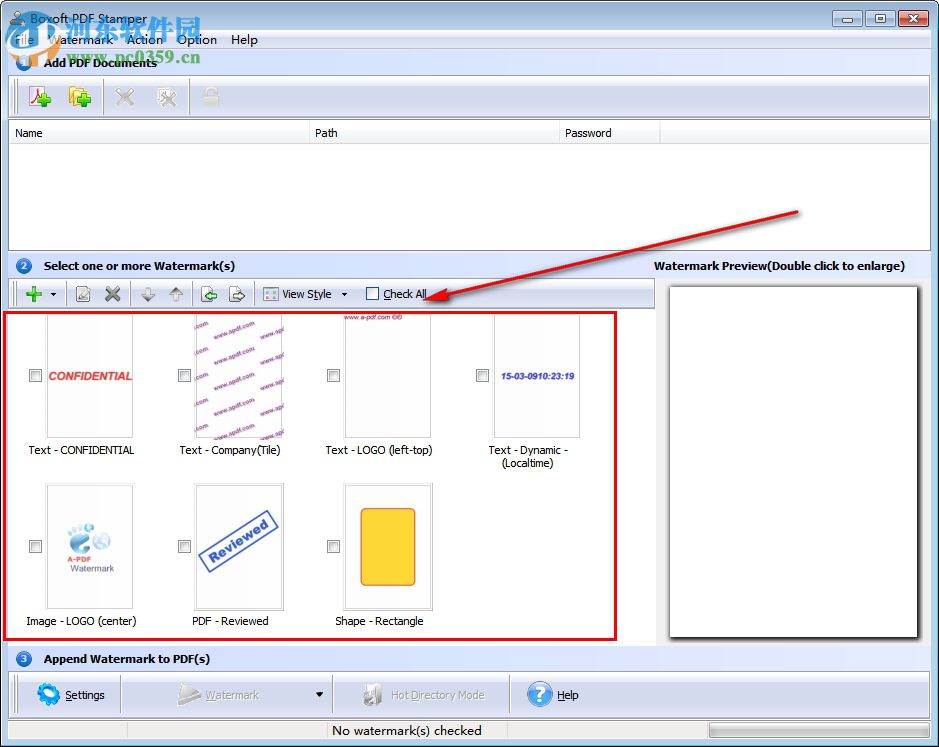Open the Action menu

[145, 40]
